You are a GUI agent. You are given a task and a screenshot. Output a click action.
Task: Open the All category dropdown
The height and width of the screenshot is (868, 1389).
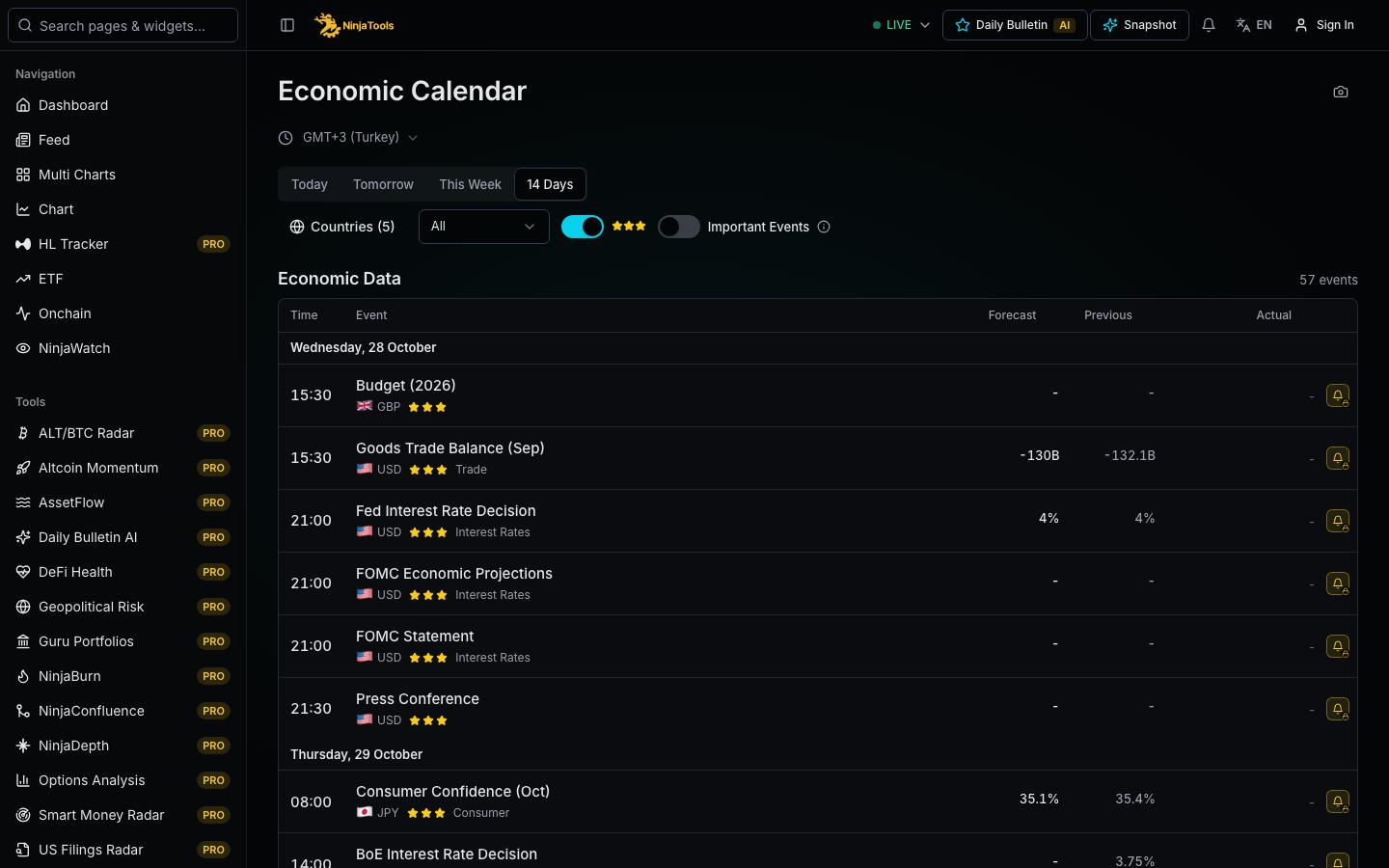click(484, 227)
